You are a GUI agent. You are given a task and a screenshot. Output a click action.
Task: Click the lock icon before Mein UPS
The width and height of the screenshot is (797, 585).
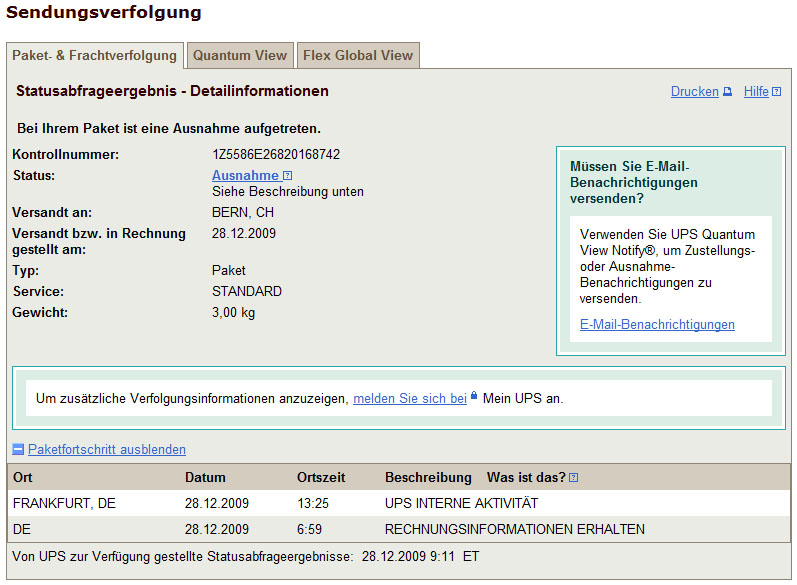click(474, 395)
